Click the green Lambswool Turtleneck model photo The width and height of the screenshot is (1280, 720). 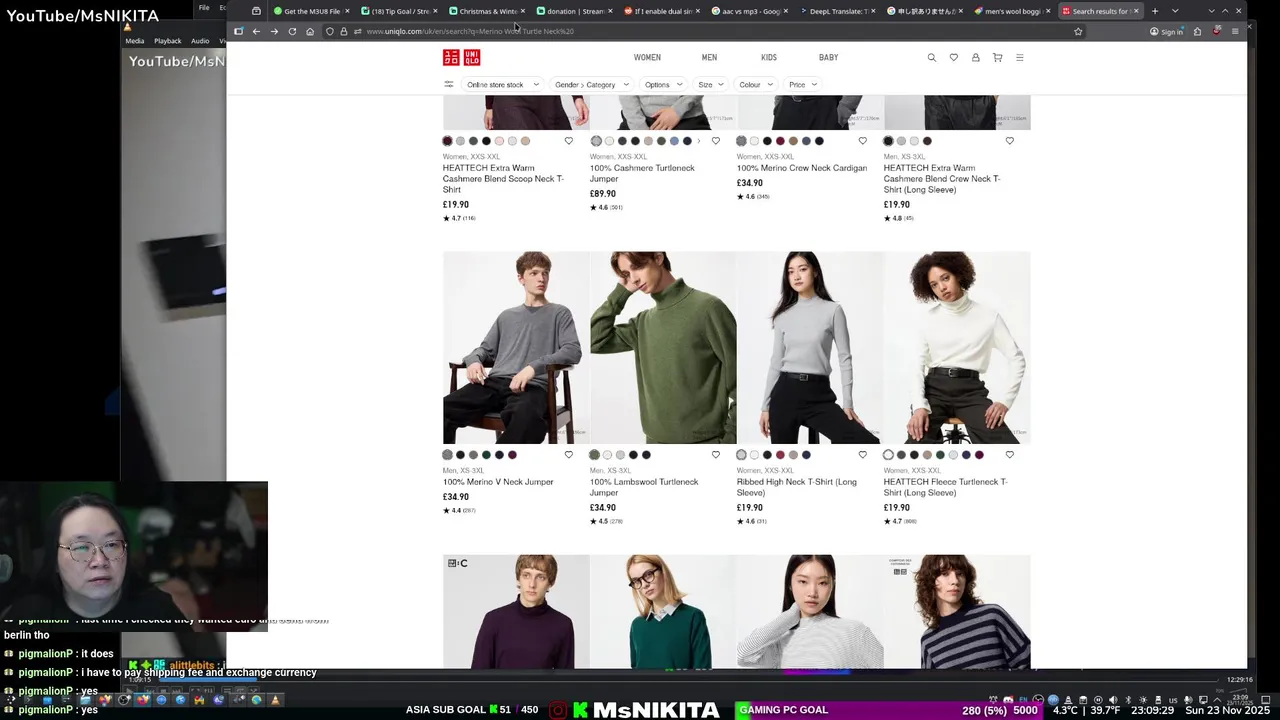coord(663,347)
